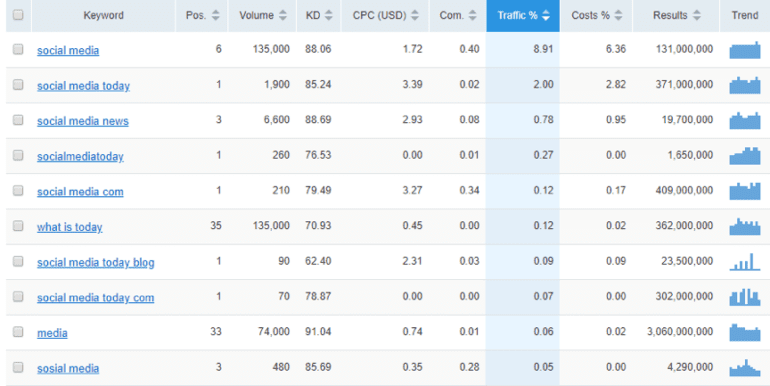The height and width of the screenshot is (386, 770).
Task: Open trend sparkline for 'social media today blog'
Action: [744, 262]
